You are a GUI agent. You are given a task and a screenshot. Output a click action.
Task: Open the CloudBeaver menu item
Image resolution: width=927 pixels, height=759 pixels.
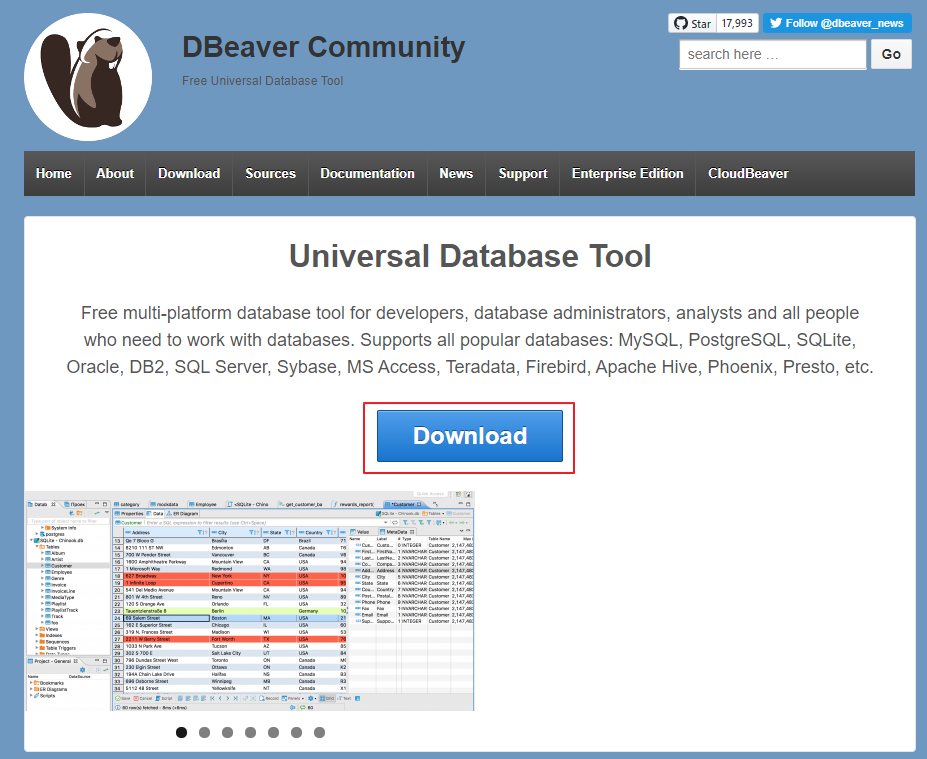[748, 173]
